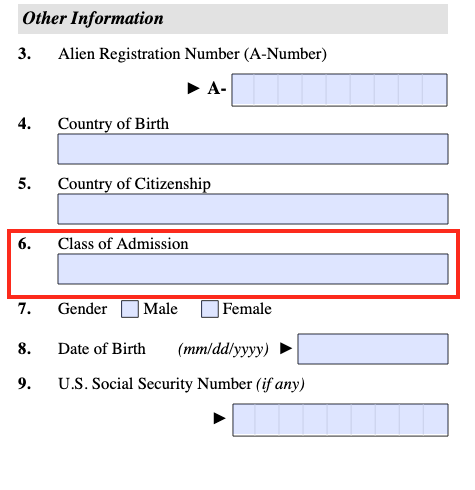This screenshot has height=490, width=475.
Task: Select the fifth digit cell of the A-Number
Action: tap(338, 90)
